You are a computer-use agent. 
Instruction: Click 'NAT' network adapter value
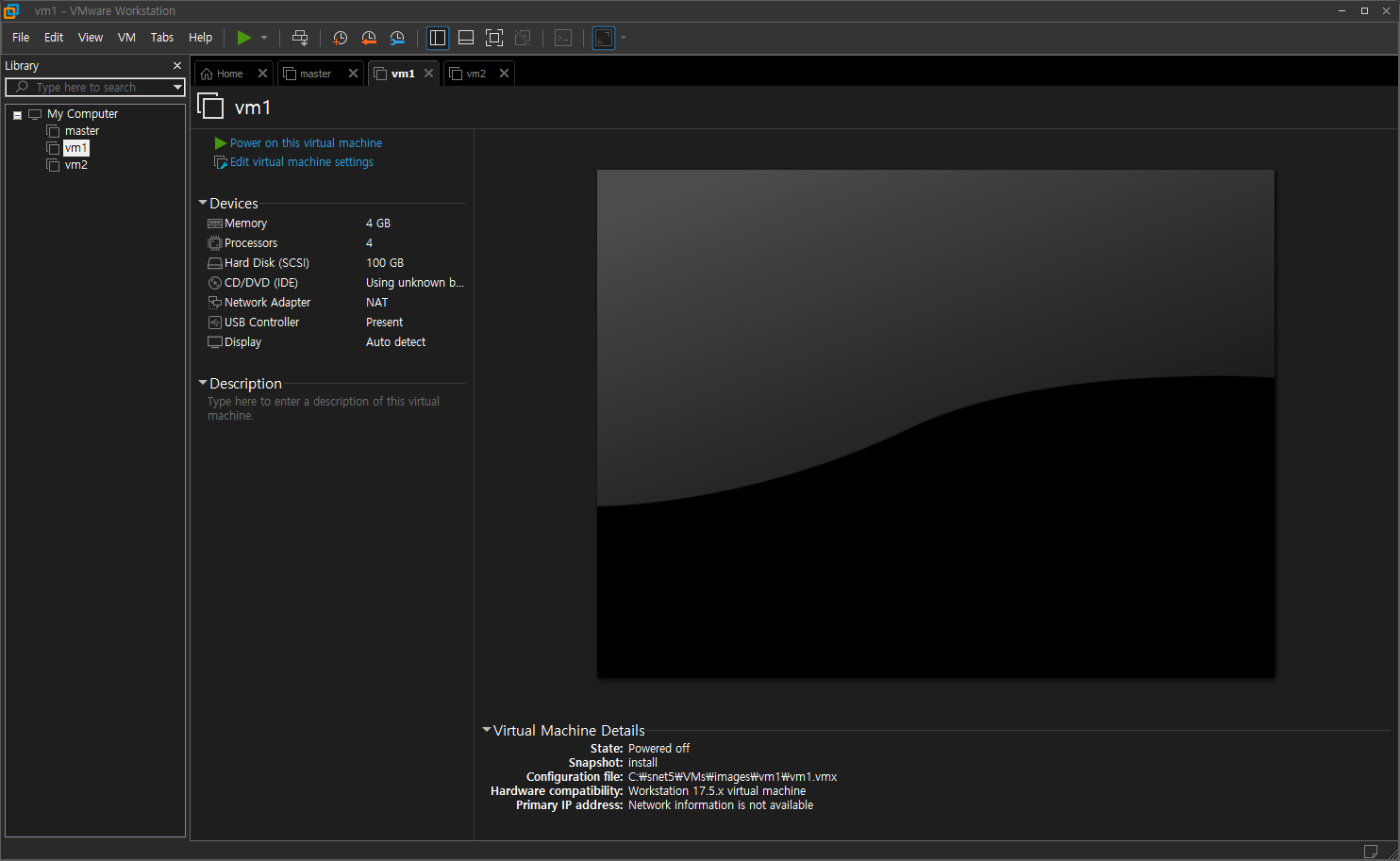pyautogui.click(x=377, y=303)
